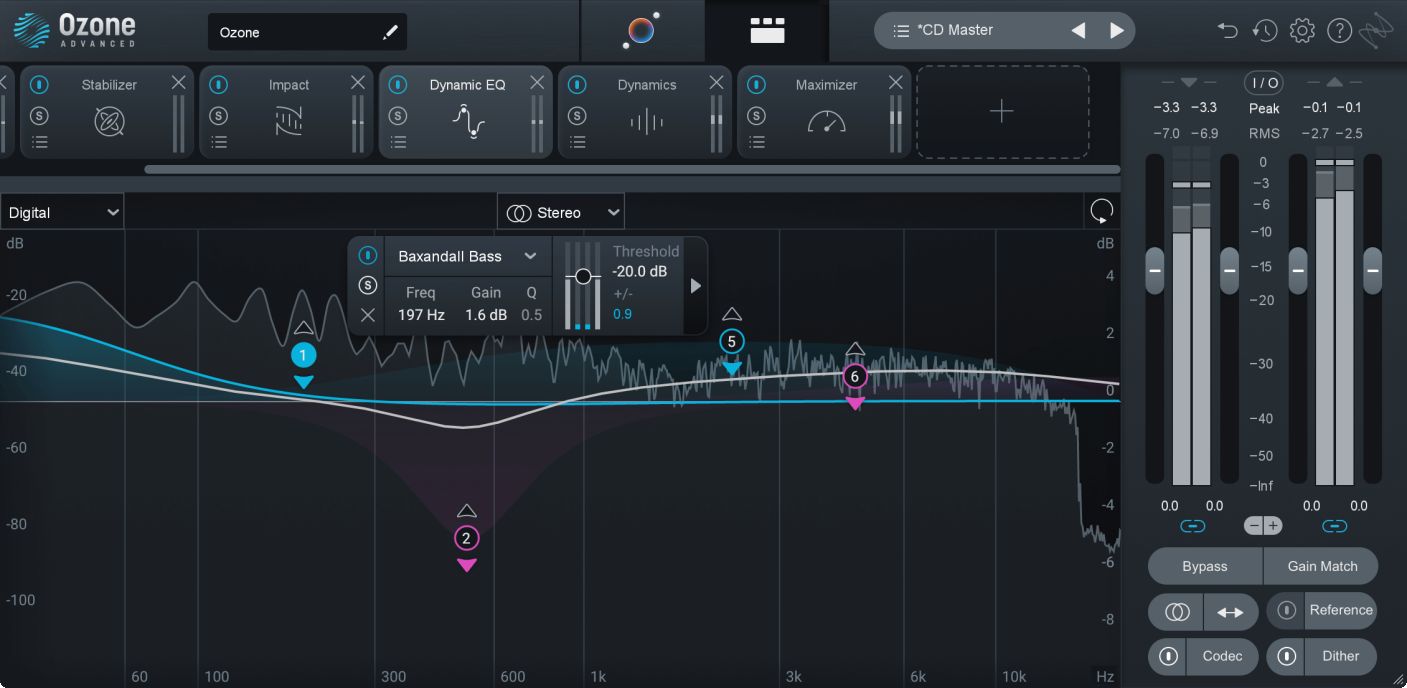Expand the band panel with right arrow

pos(695,286)
